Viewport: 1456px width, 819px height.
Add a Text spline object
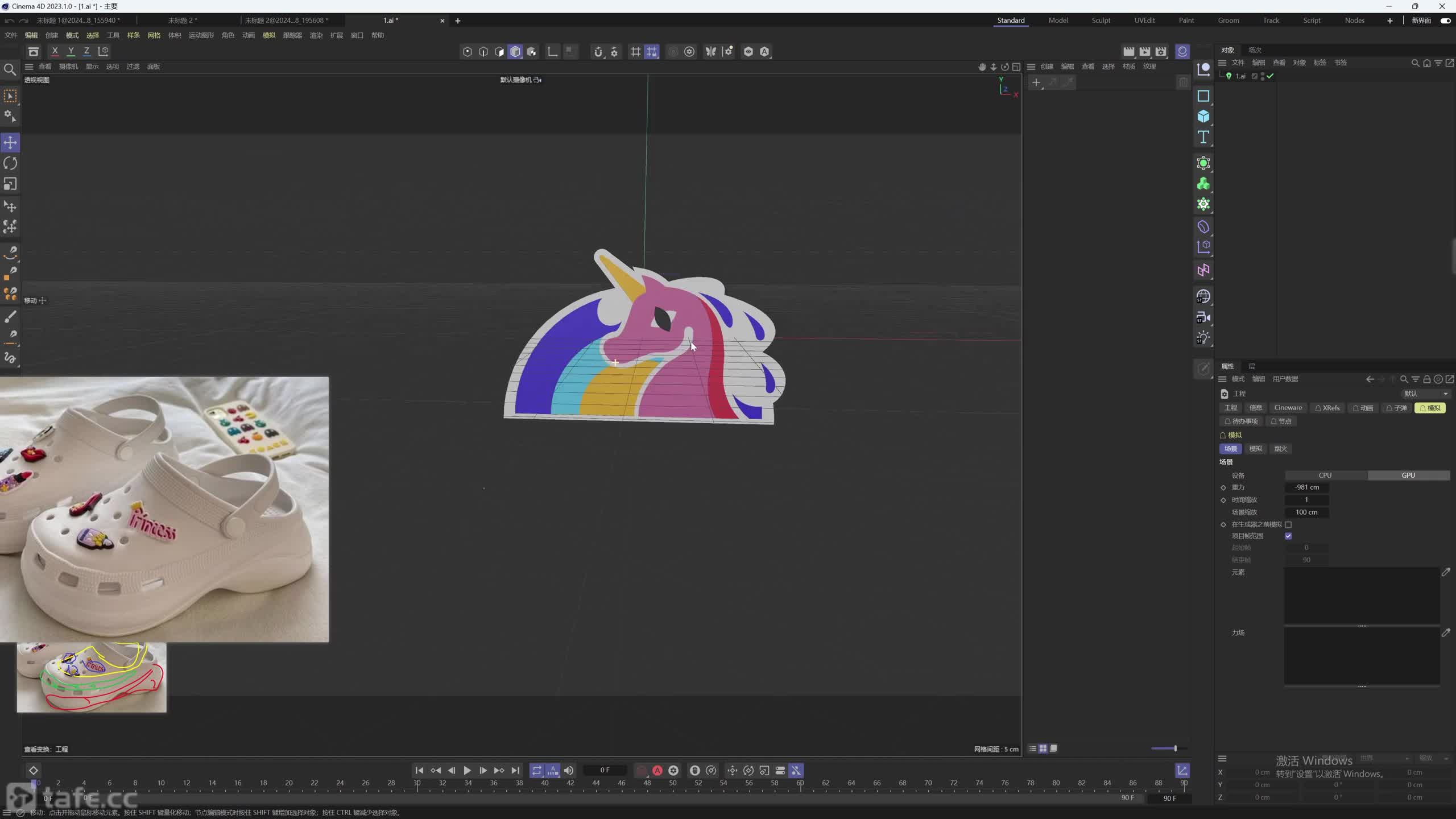pos(1203,137)
